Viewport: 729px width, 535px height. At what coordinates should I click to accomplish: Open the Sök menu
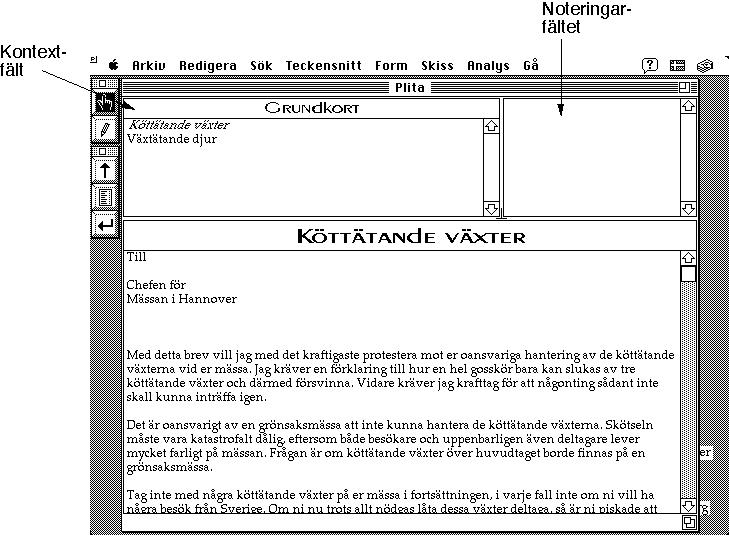click(261, 66)
